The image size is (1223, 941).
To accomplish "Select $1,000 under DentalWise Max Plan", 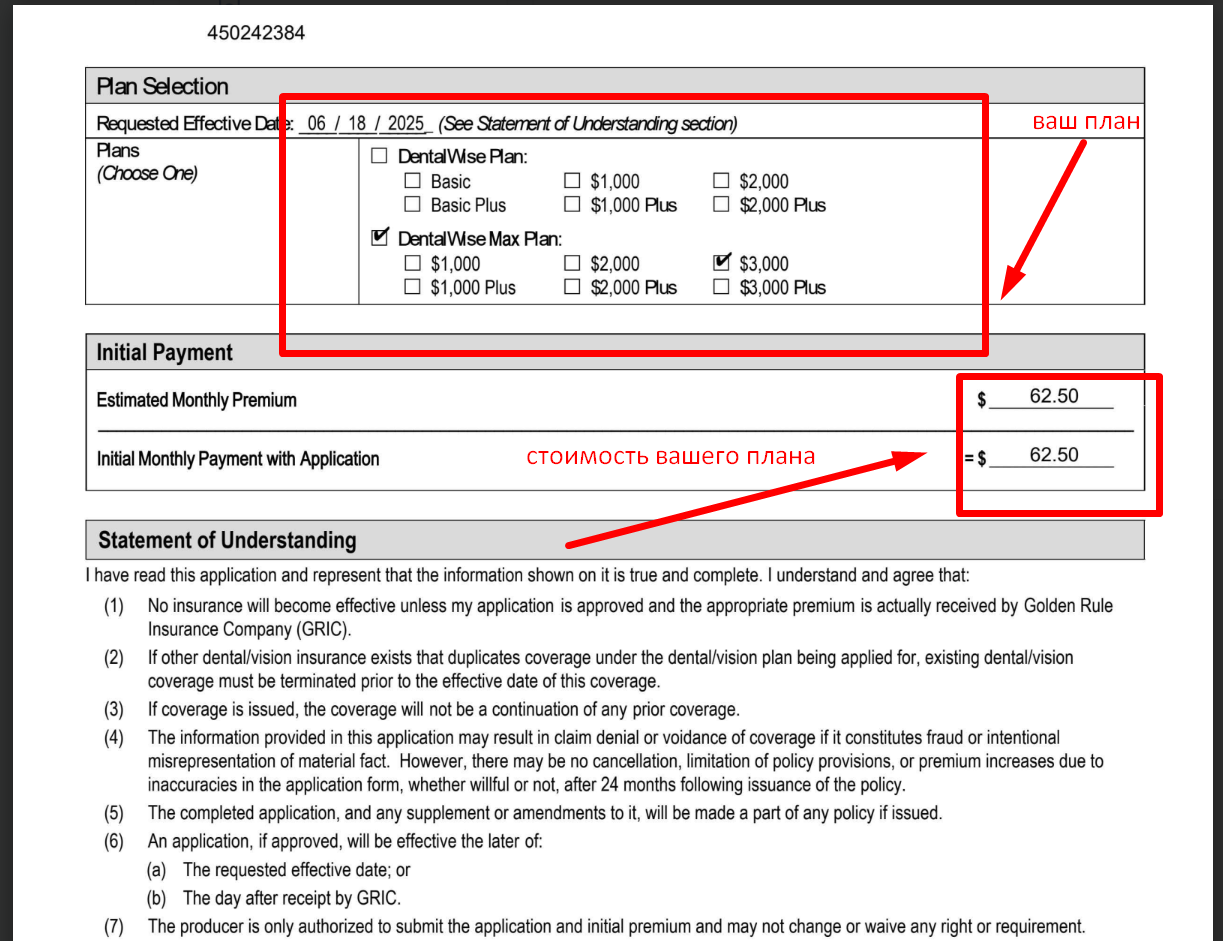I will tap(412, 264).
